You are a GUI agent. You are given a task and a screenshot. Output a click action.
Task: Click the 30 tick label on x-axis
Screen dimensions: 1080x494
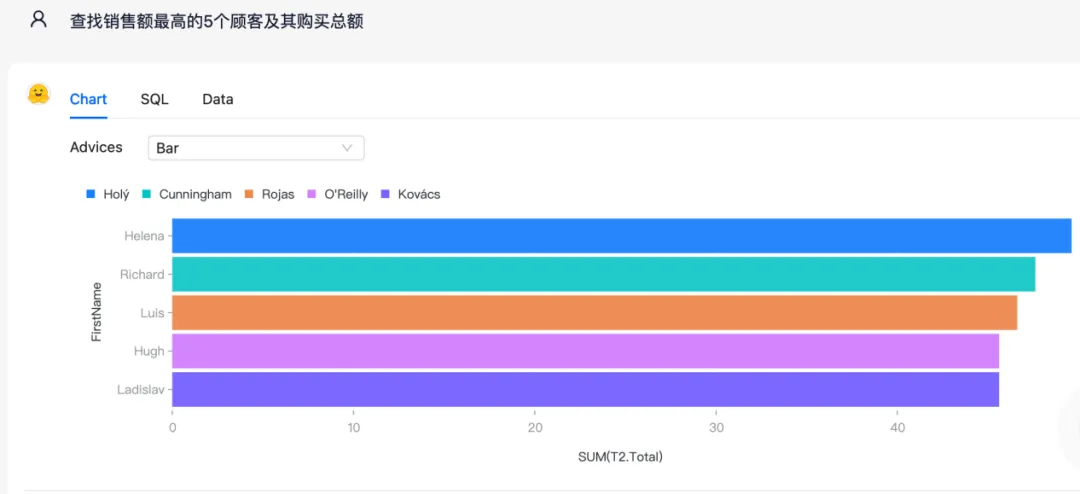click(x=716, y=428)
